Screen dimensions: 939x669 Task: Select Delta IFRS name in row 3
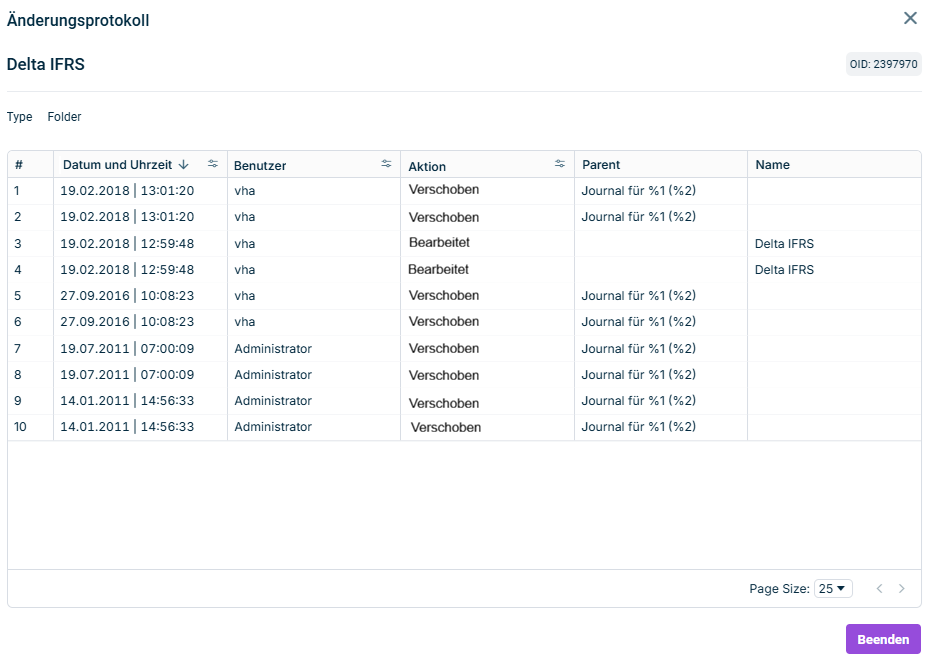pyautogui.click(x=784, y=244)
